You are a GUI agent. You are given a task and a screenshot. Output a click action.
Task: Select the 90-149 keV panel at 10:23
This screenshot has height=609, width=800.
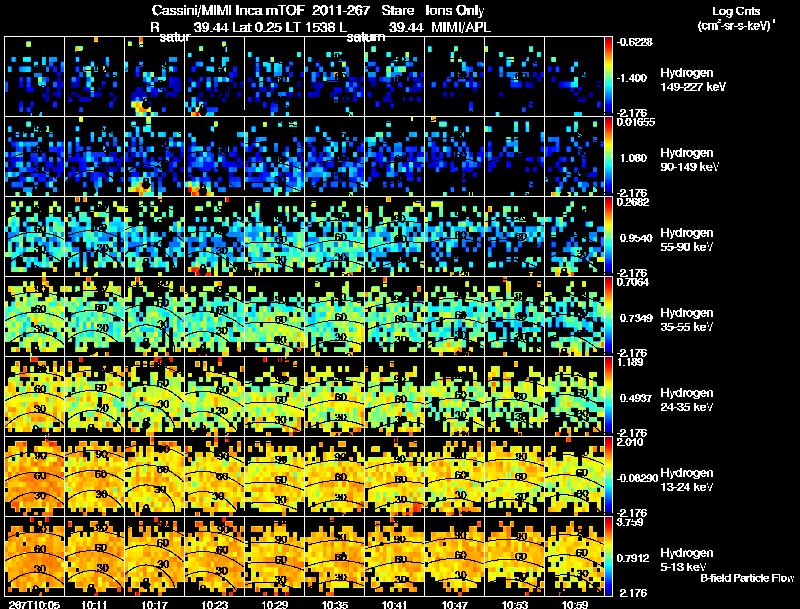215,156
